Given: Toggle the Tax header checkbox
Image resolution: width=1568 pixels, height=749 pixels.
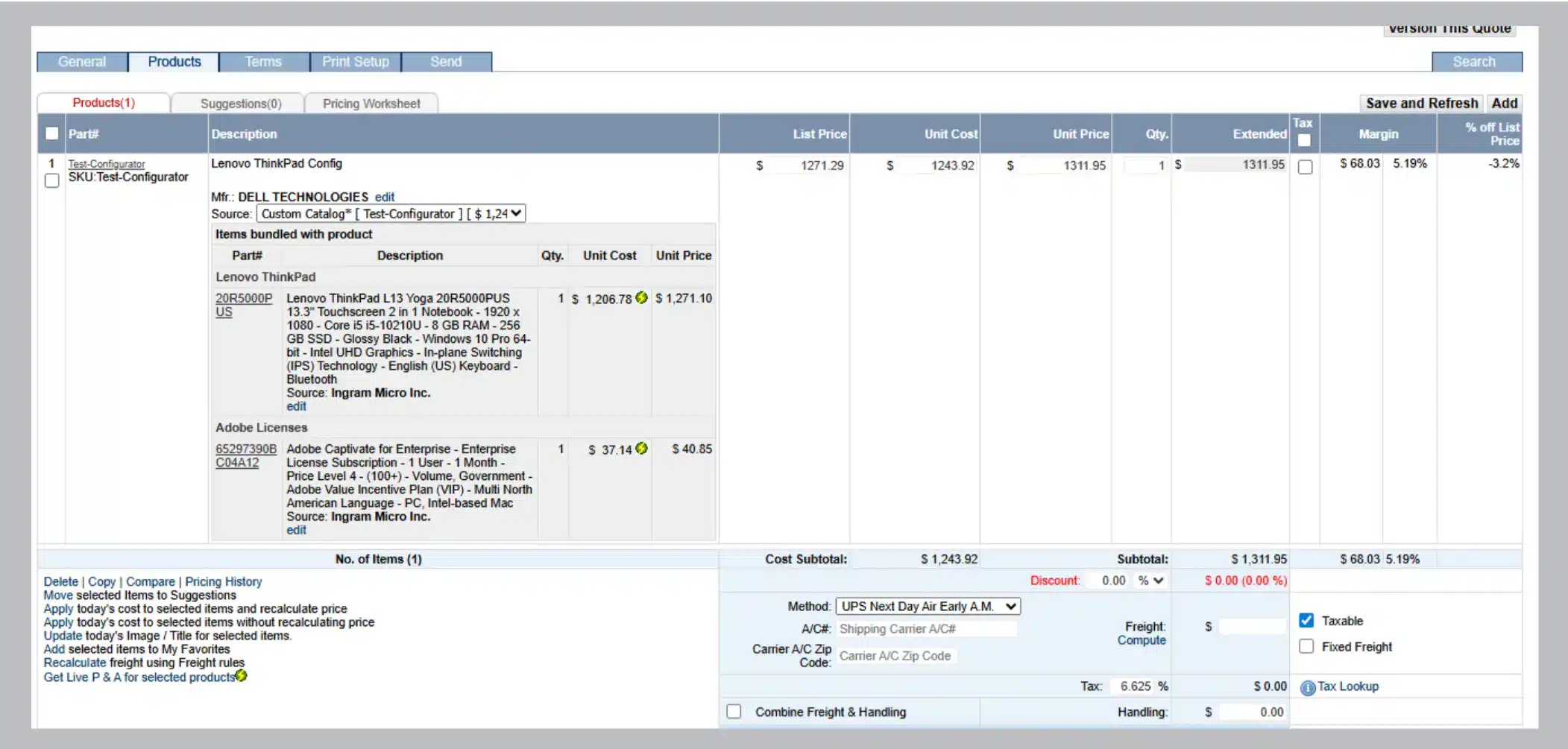Looking at the screenshot, I should (x=1304, y=140).
